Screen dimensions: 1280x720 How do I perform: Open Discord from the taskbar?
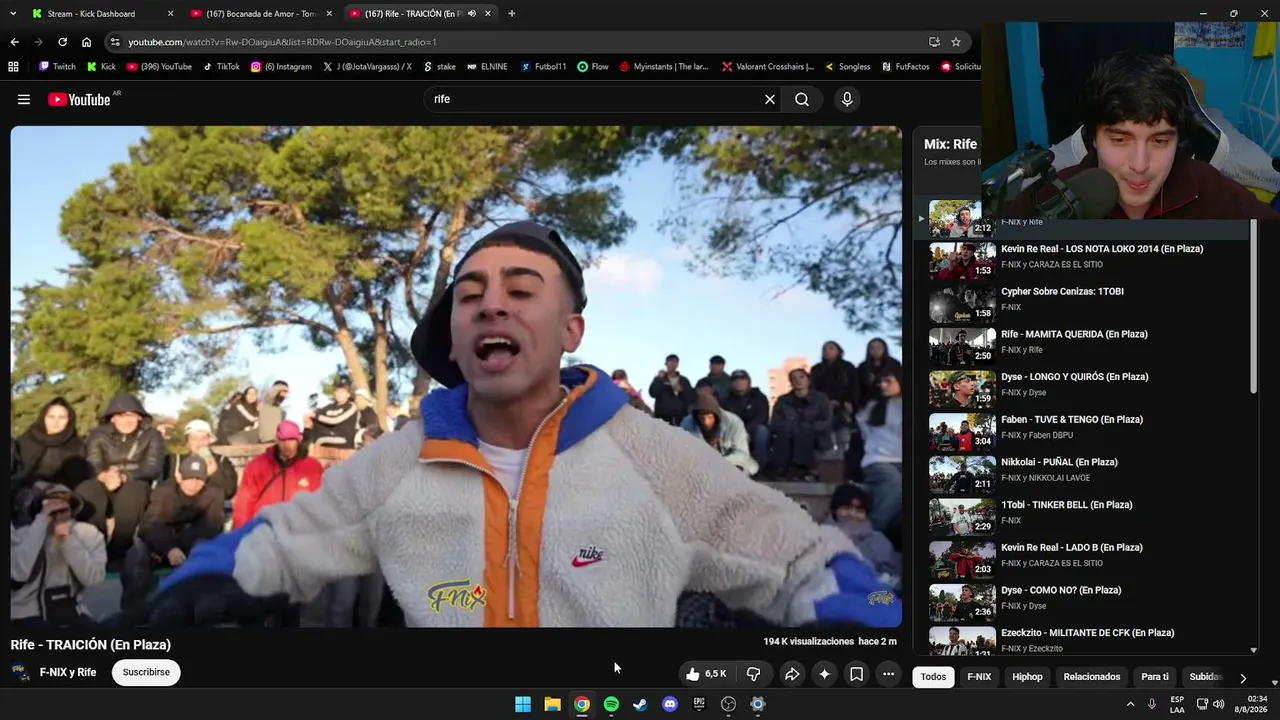click(670, 704)
